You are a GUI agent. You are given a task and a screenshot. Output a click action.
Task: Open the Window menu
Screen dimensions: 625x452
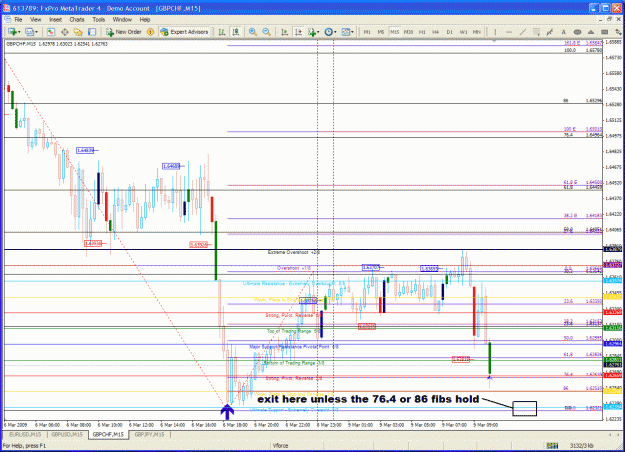122,20
